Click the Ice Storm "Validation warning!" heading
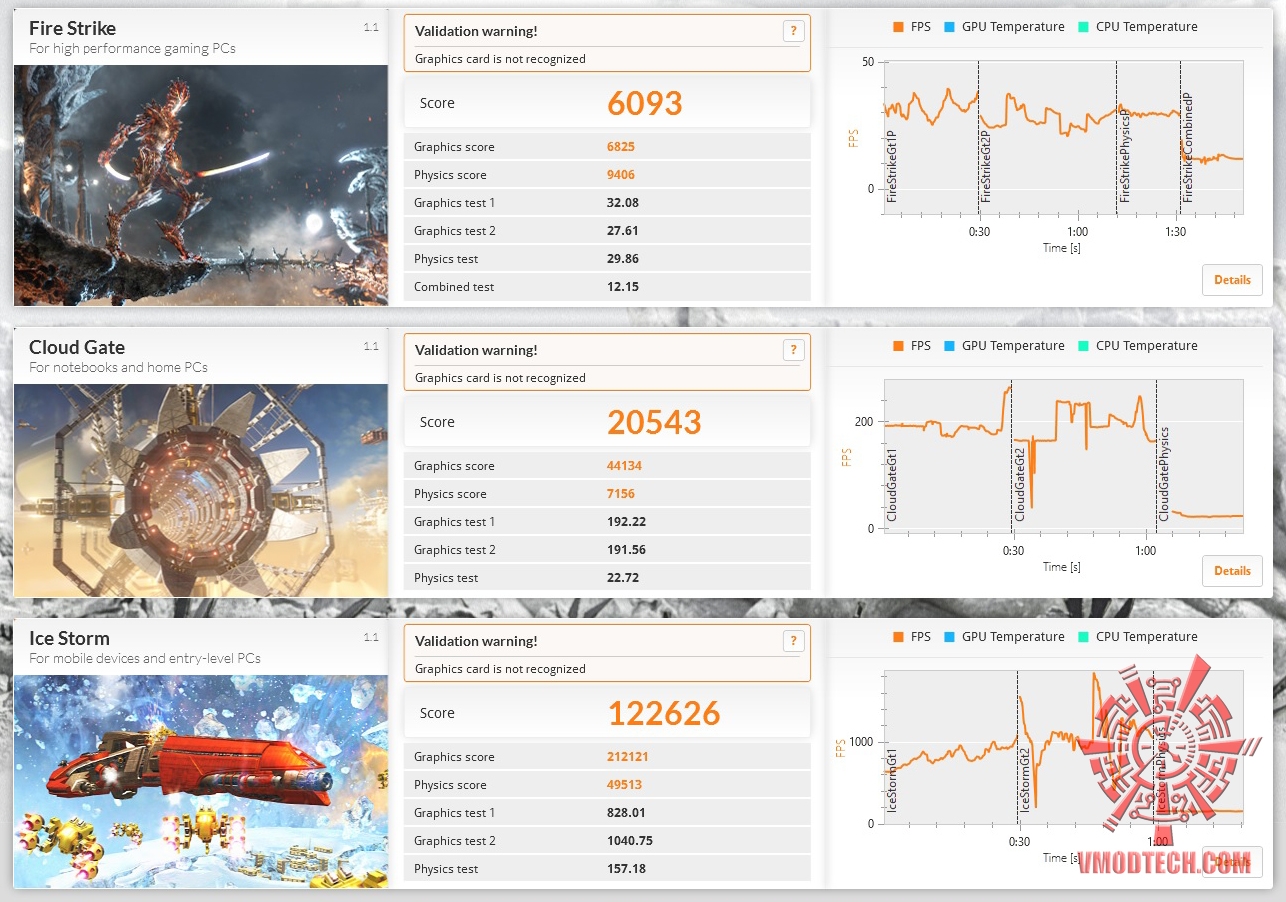The image size is (1286, 902). [x=476, y=641]
